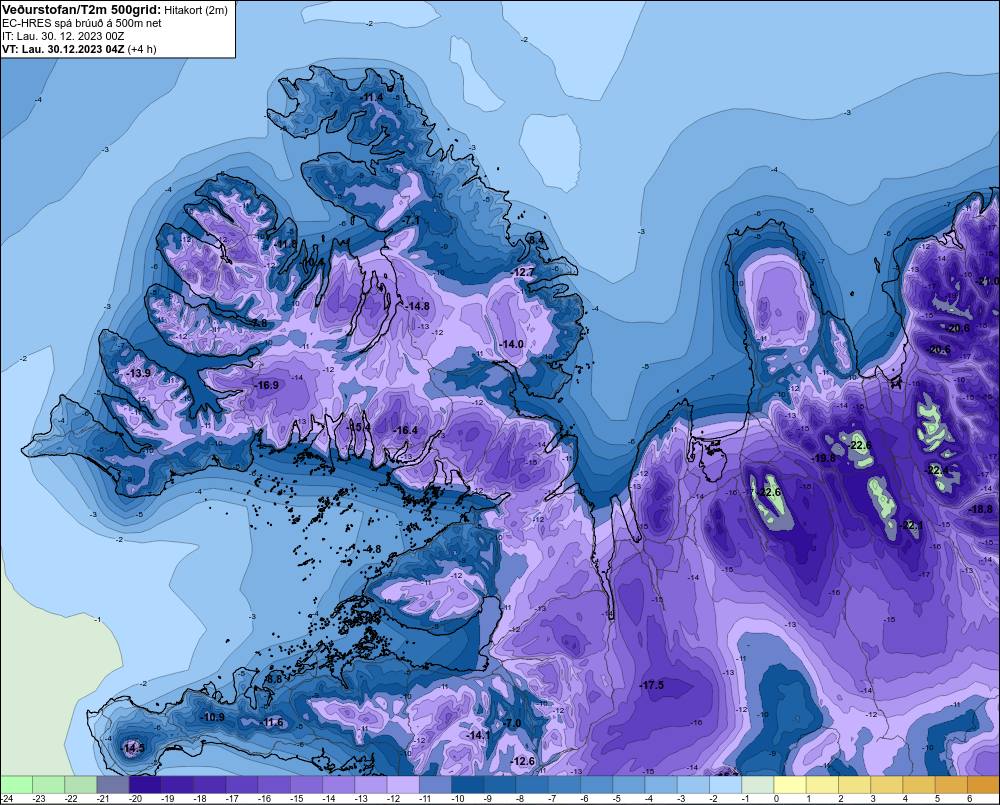1000x805 pixels.
Task: Select the -10.9 temperature value
Action: click(x=212, y=717)
